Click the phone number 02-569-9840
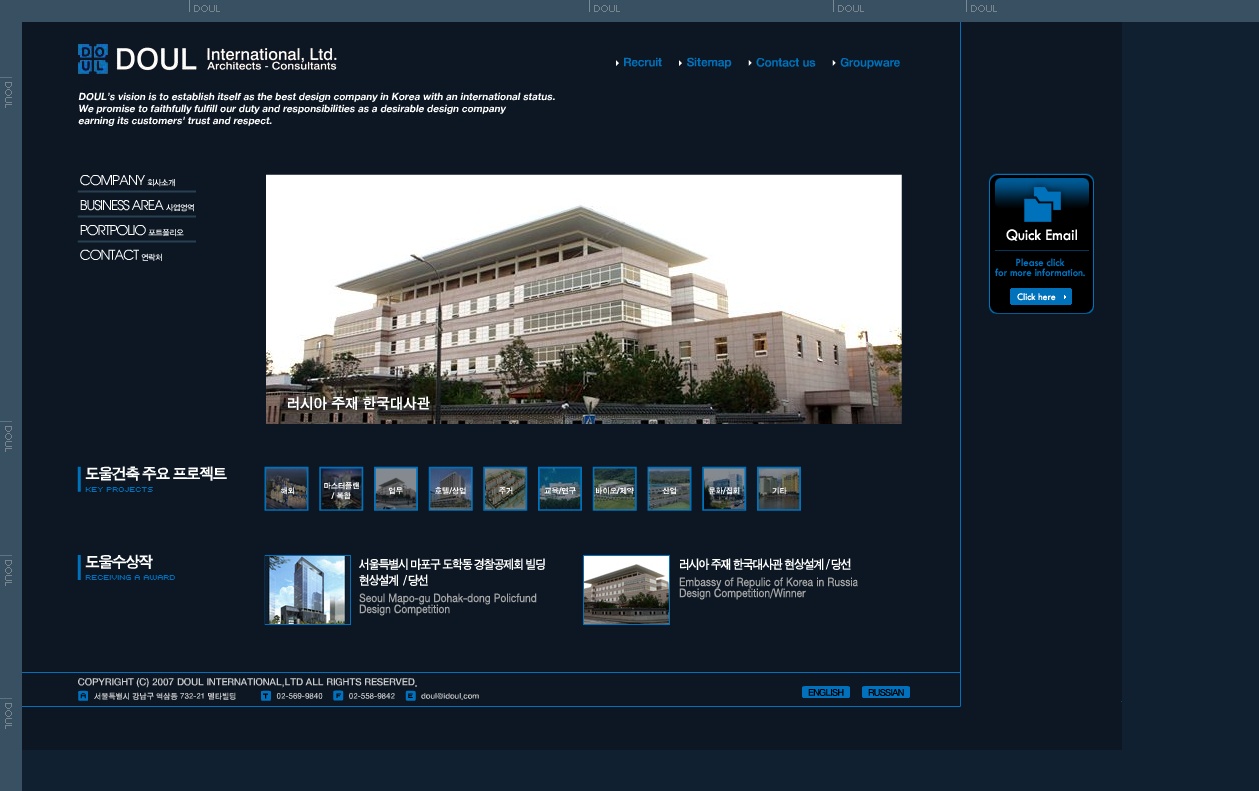 pos(300,696)
